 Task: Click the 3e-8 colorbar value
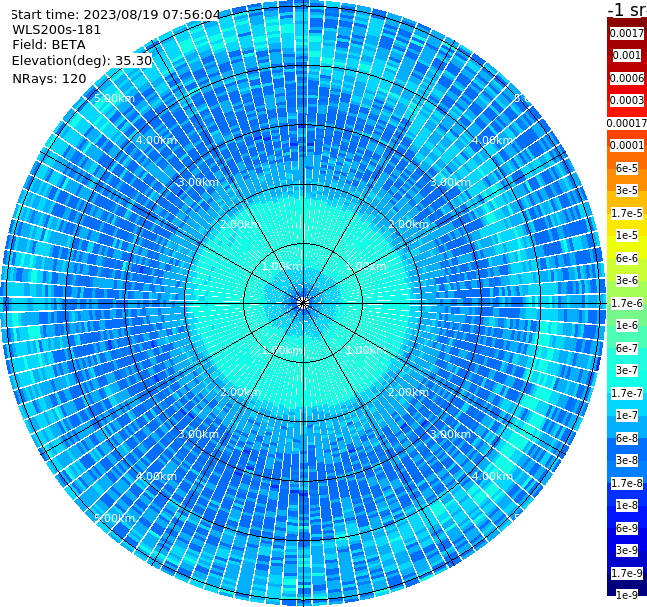coord(627,460)
